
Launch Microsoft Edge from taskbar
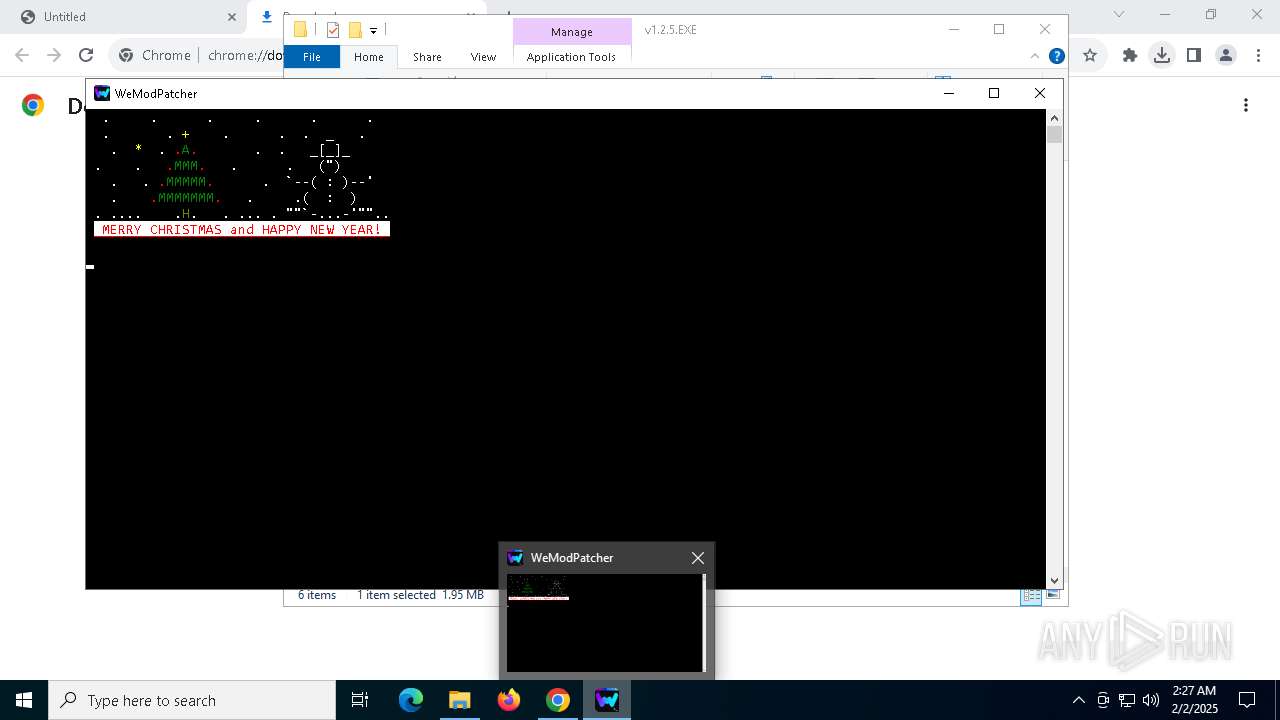pyautogui.click(x=411, y=700)
